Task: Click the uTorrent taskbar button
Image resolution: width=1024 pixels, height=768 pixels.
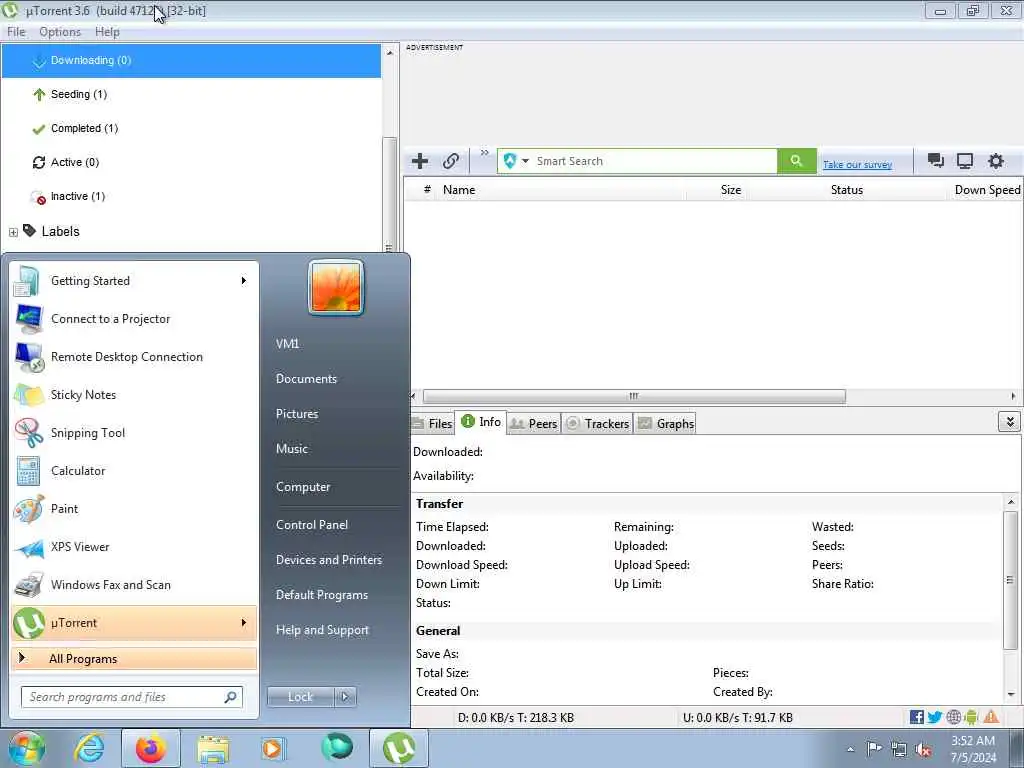Action: 399,748
